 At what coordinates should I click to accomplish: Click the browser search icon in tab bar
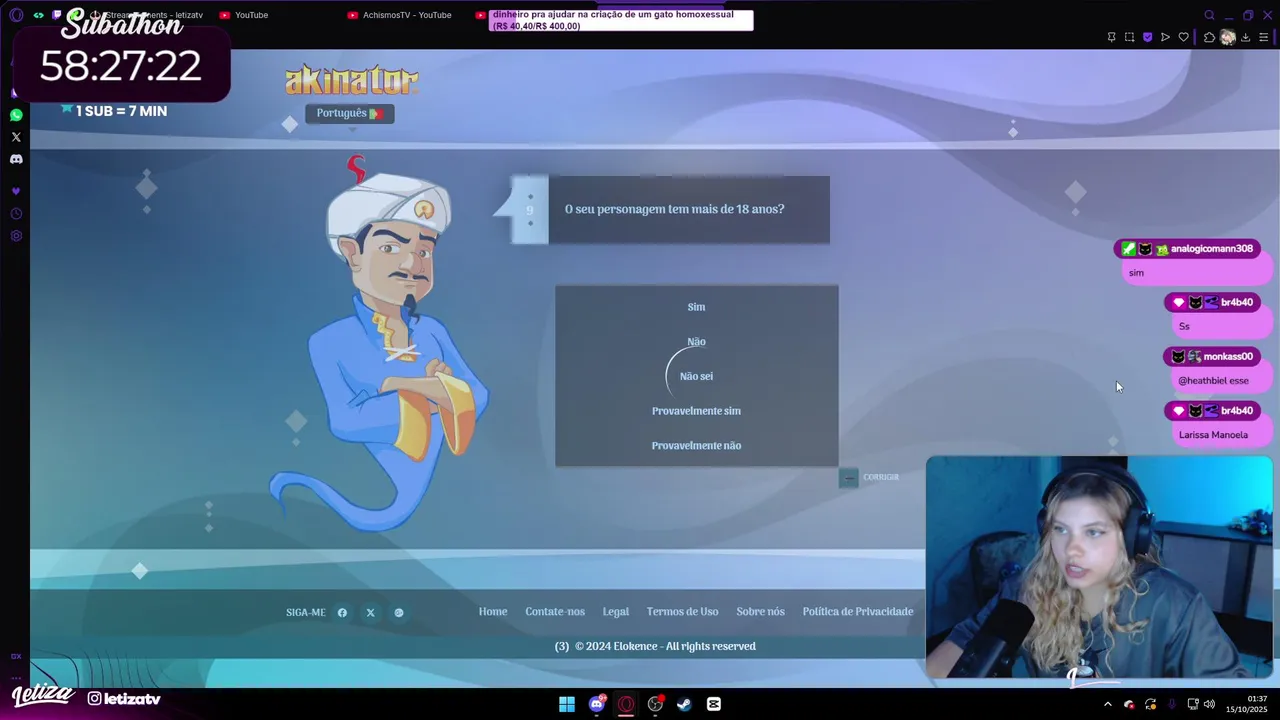tap(1209, 15)
